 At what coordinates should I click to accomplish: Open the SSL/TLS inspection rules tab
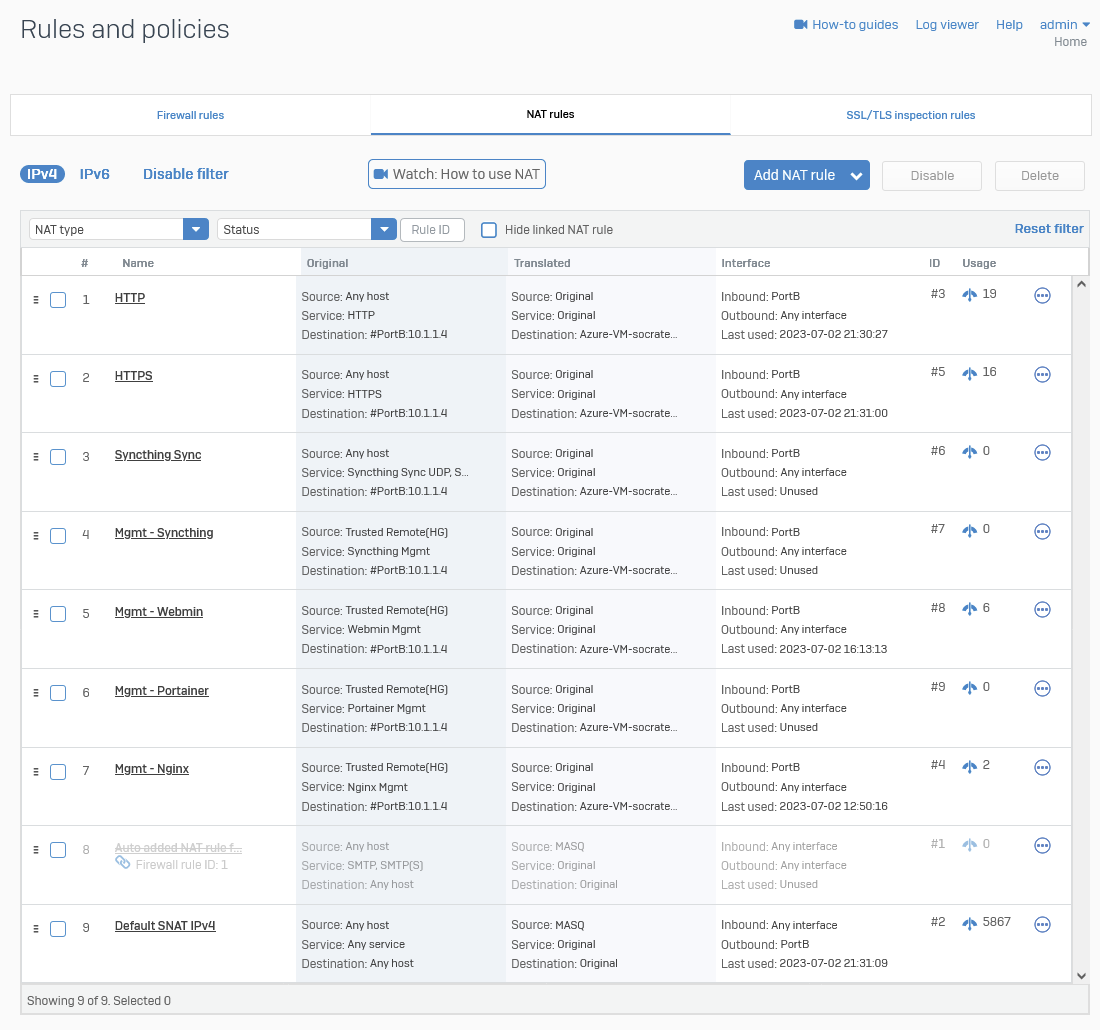click(x=910, y=115)
